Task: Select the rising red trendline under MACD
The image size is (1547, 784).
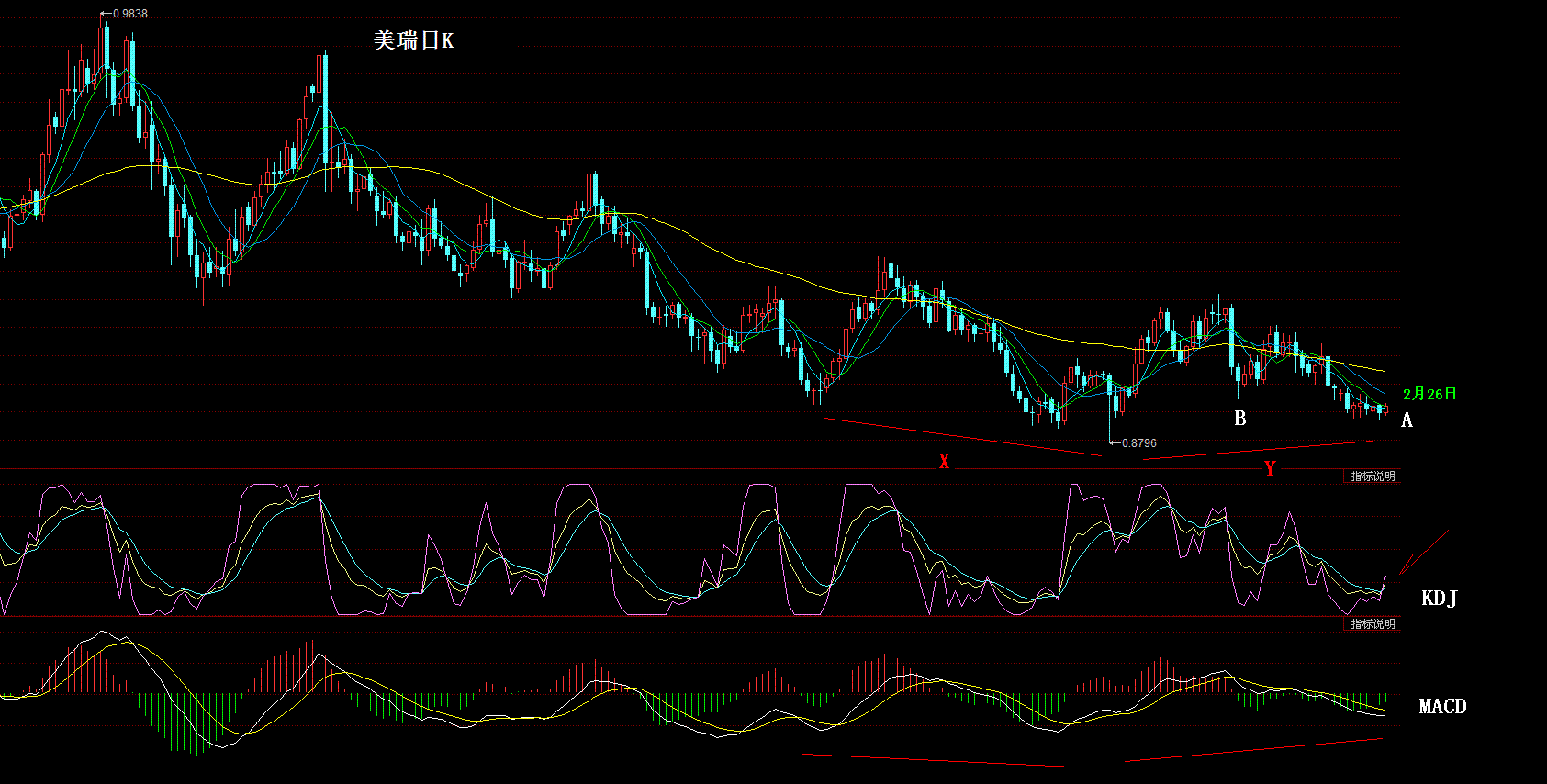Action: point(1253,750)
